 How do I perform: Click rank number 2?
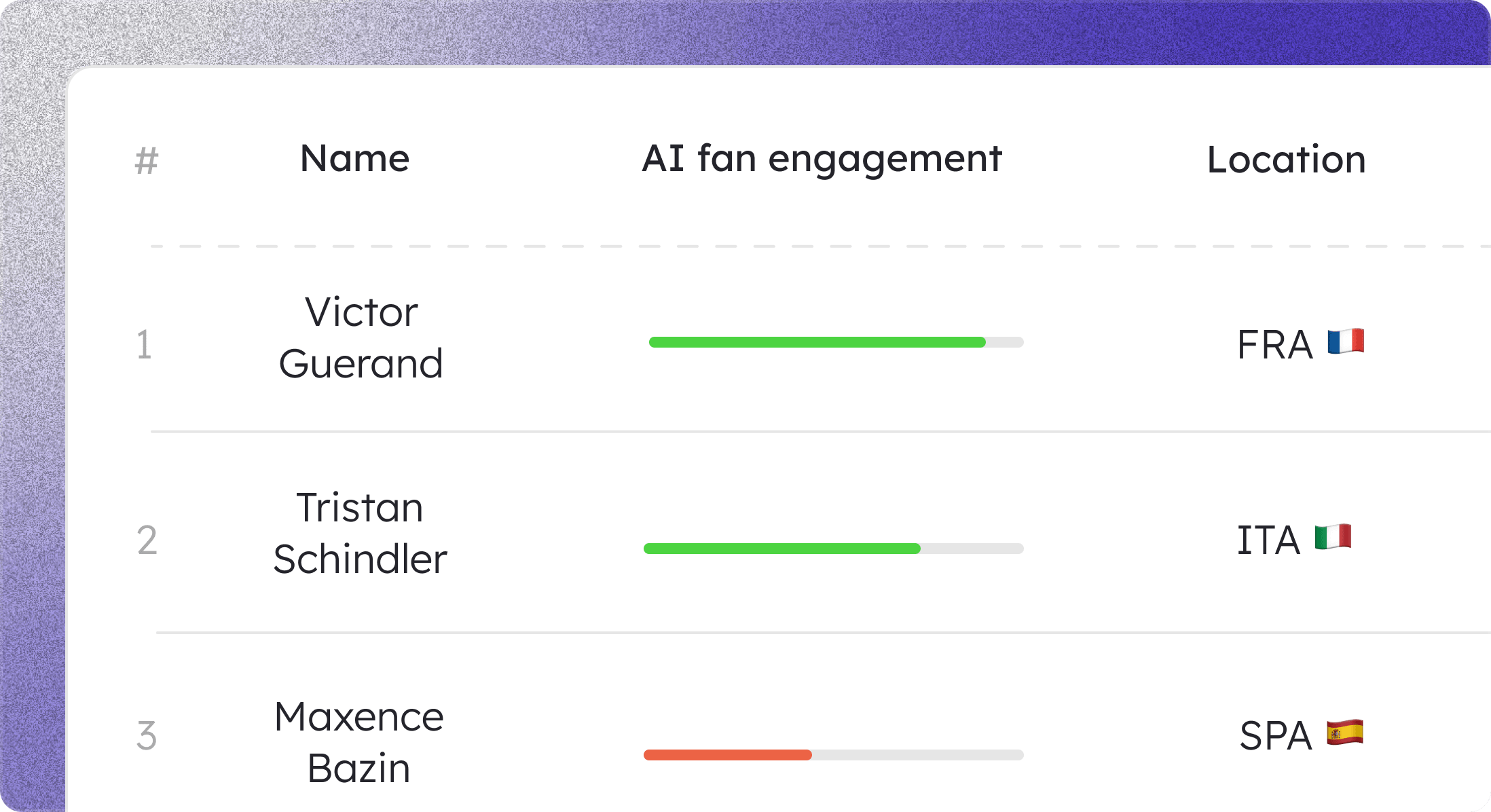(147, 540)
